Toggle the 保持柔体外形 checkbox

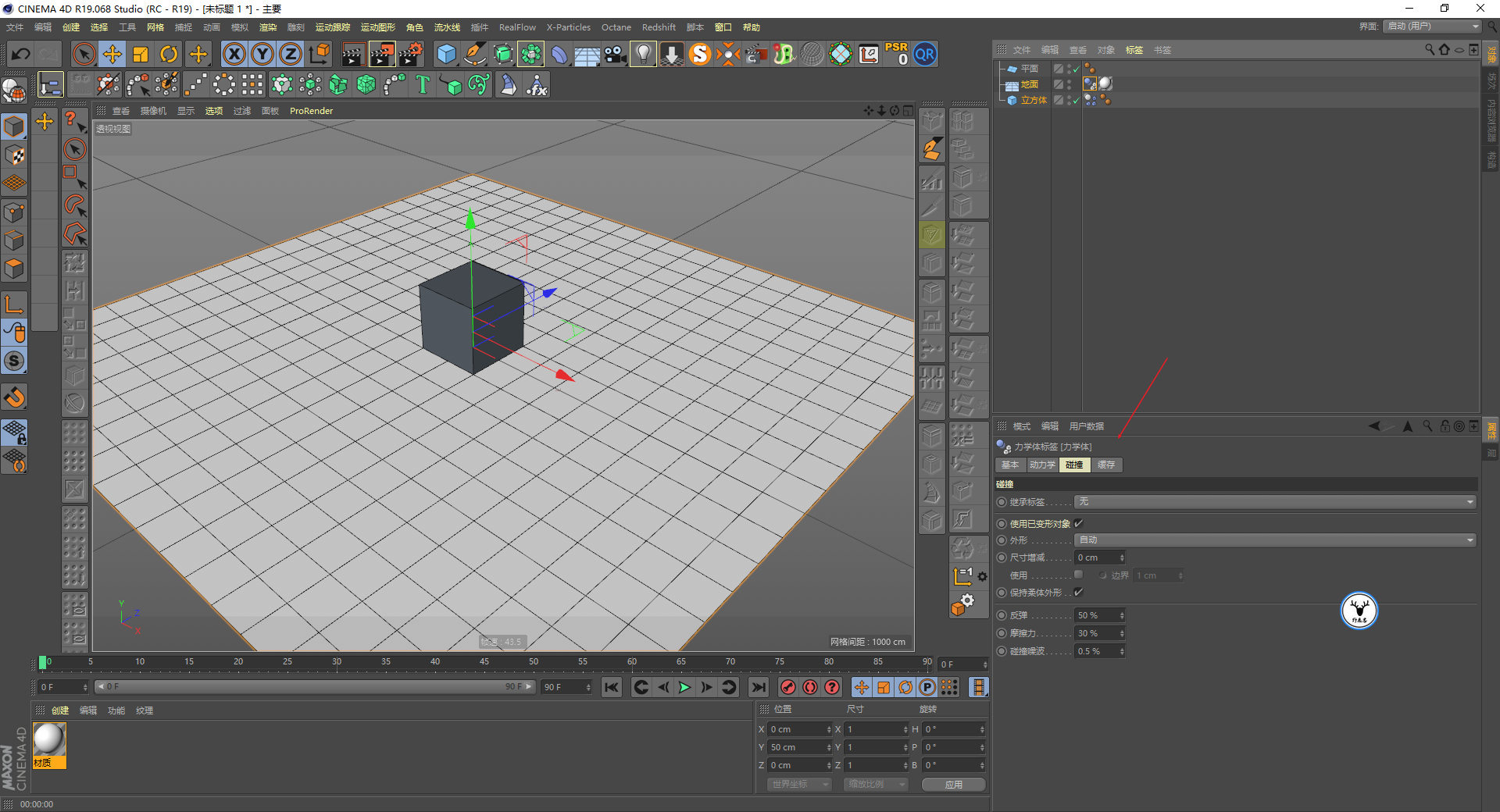(1079, 593)
